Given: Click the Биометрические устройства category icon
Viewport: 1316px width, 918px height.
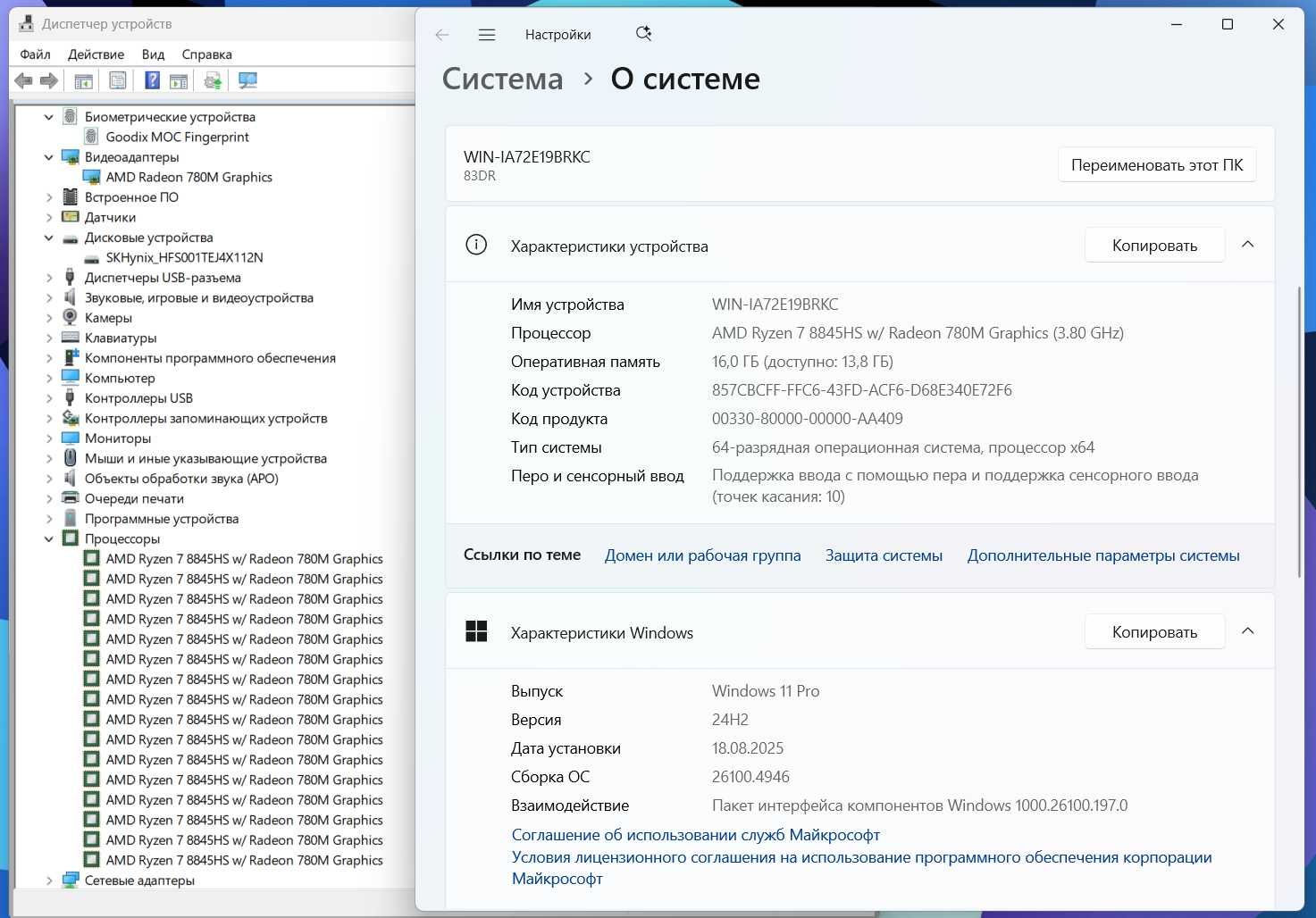Looking at the screenshot, I should pyautogui.click(x=70, y=117).
